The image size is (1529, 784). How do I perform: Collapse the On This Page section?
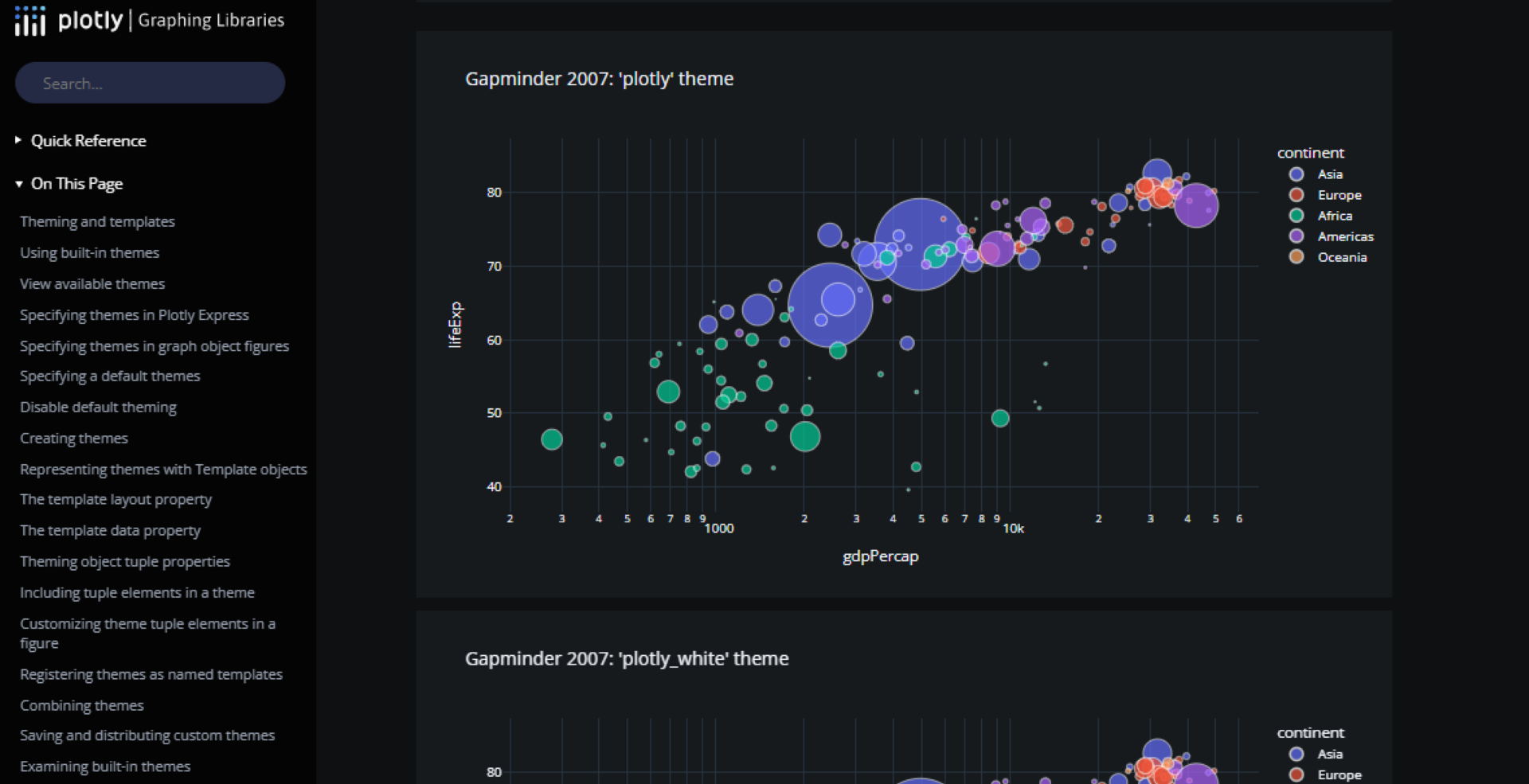[76, 183]
